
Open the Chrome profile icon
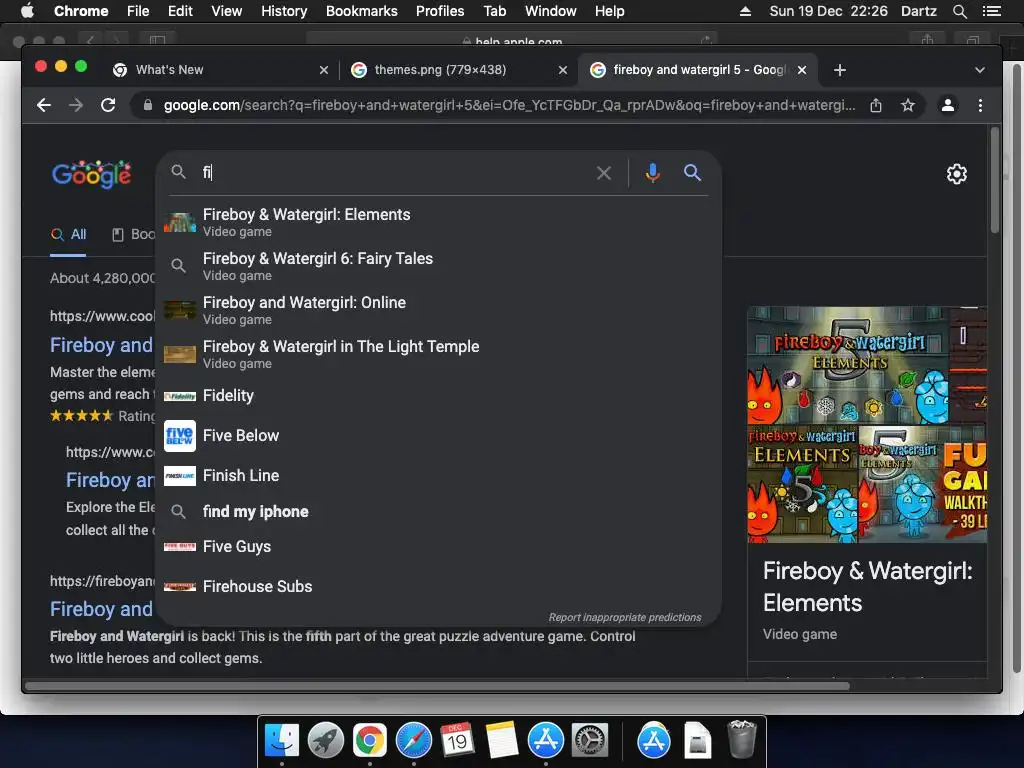click(x=948, y=105)
